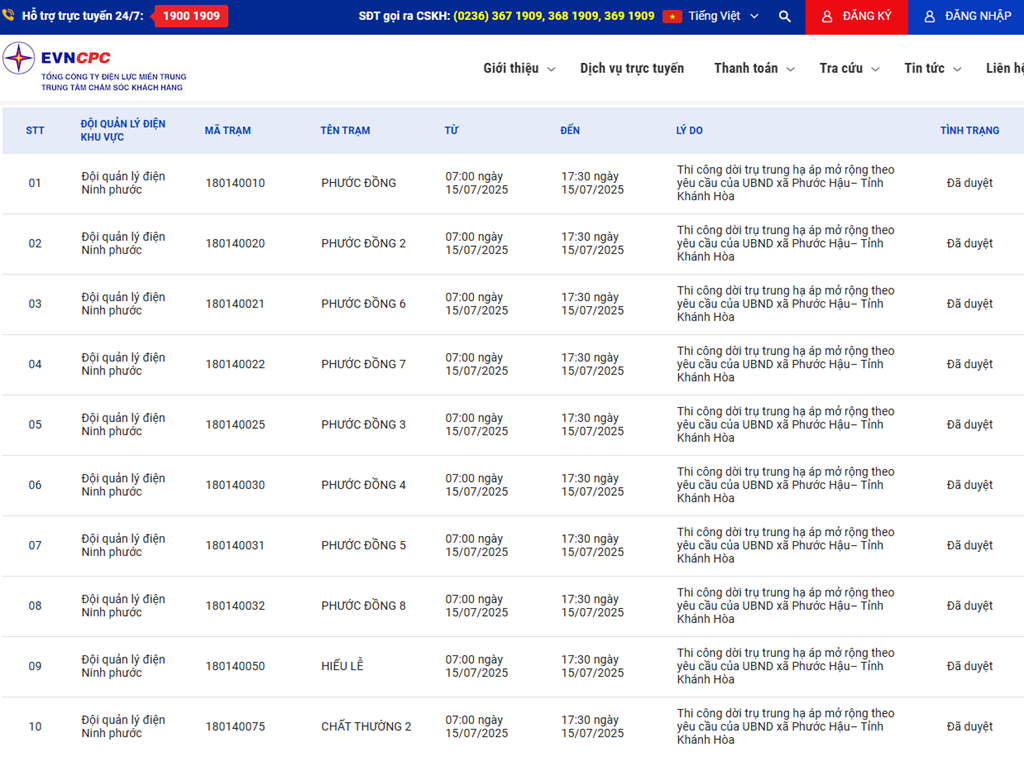The image size is (1024, 757).
Task: Click user icon on Đăng nhập button
Action: [929, 16]
